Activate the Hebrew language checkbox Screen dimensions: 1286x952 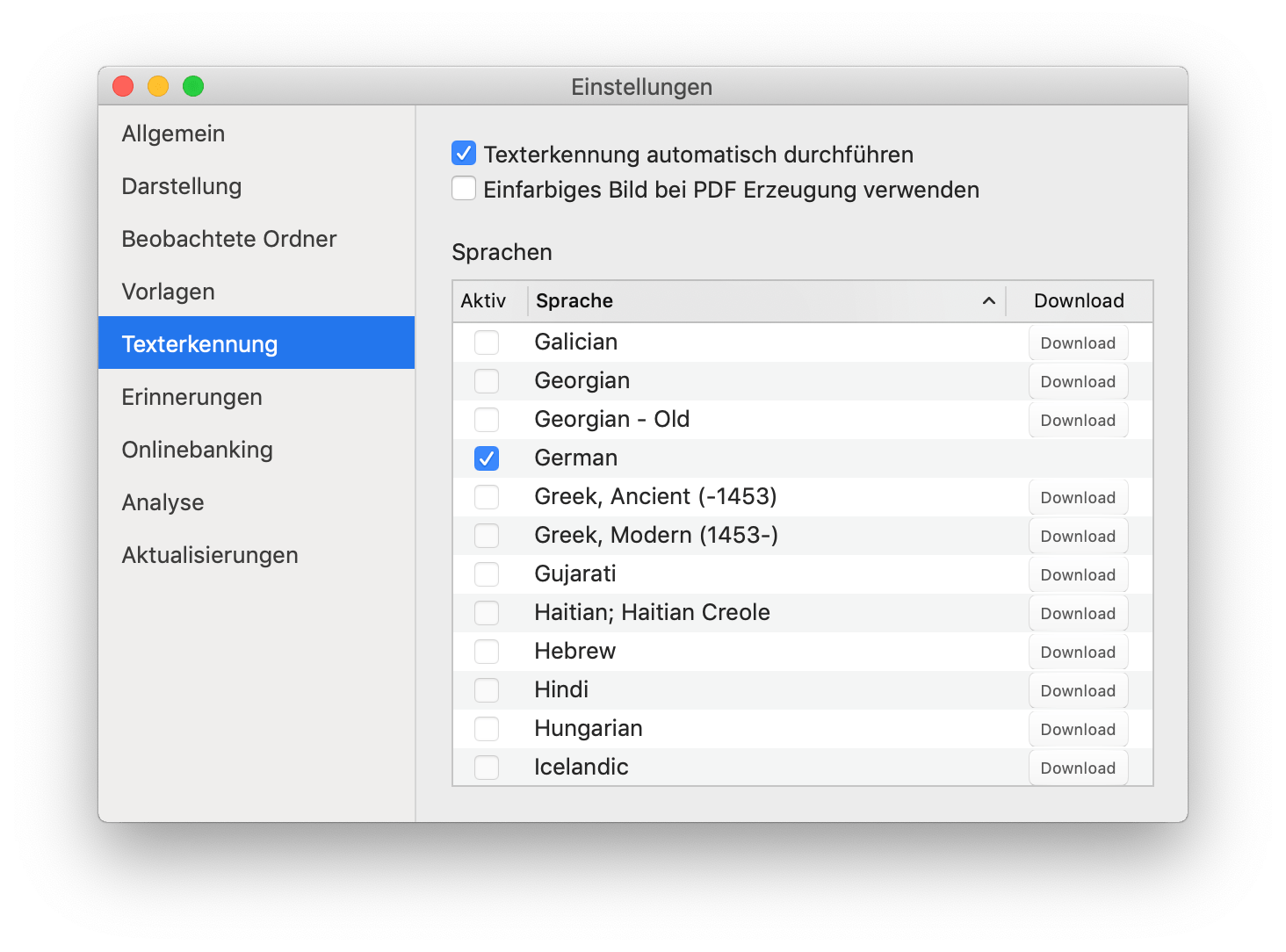click(487, 652)
